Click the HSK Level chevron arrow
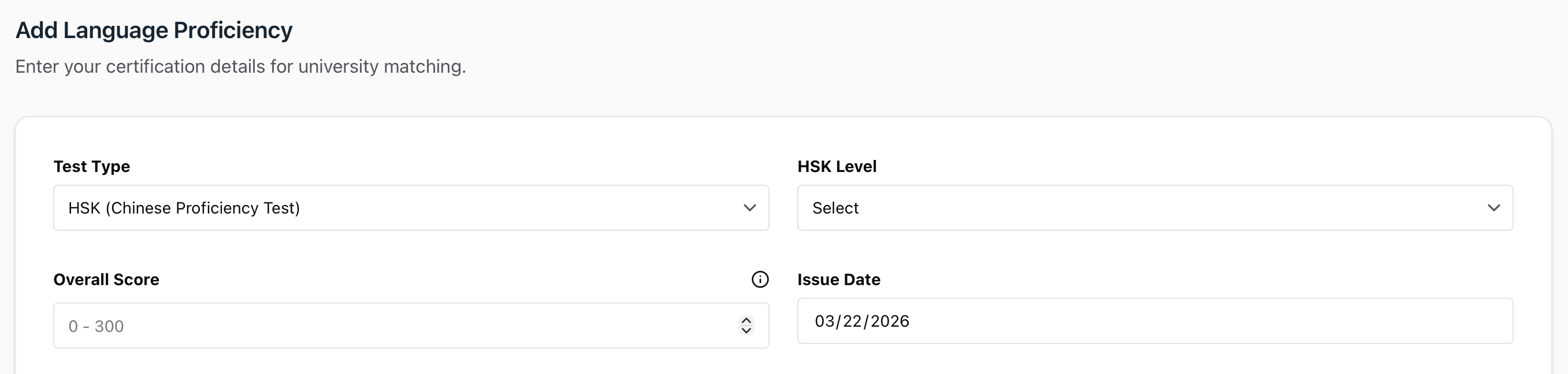This screenshot has width=1568, height=374. click(x=1493, y=208)
